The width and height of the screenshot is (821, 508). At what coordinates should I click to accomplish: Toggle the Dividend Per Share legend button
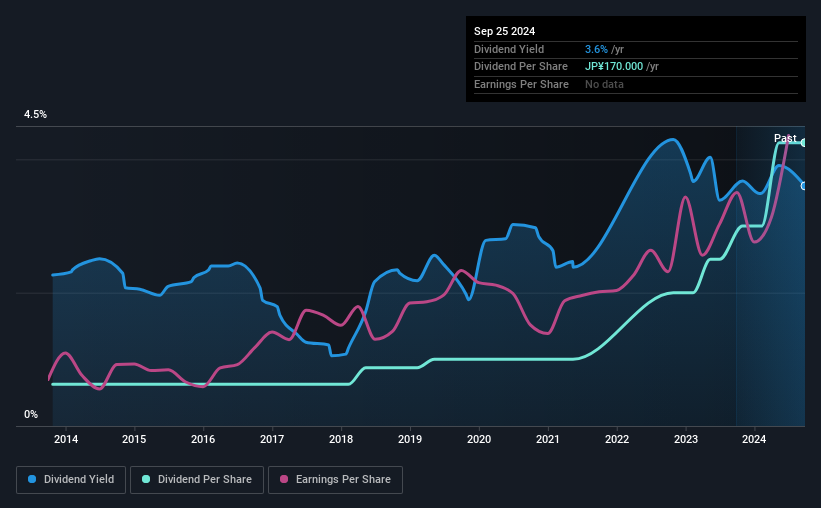(197, 480)
